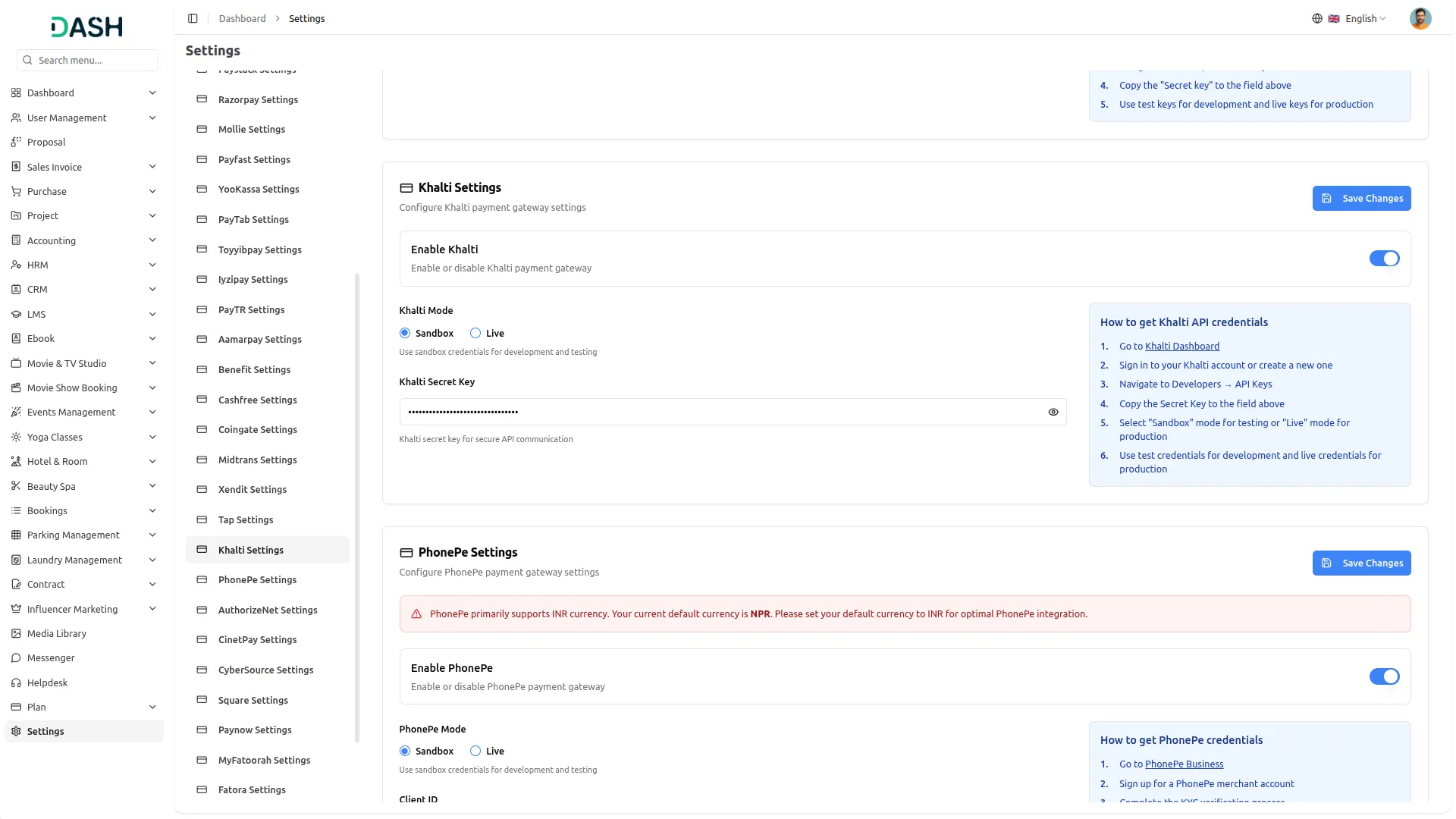Open CyberSource Settings in settings list
The height and width of the screenshot is (819, 1456).
268,670
